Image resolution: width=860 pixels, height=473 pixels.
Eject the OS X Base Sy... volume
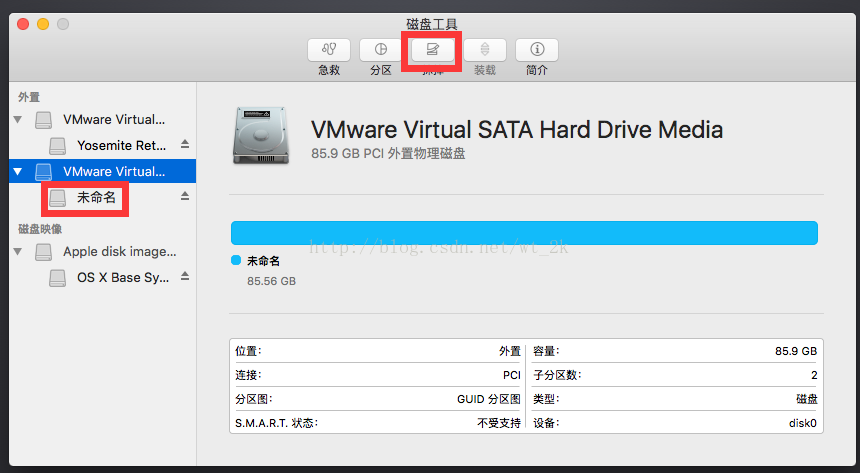[185, 276]
